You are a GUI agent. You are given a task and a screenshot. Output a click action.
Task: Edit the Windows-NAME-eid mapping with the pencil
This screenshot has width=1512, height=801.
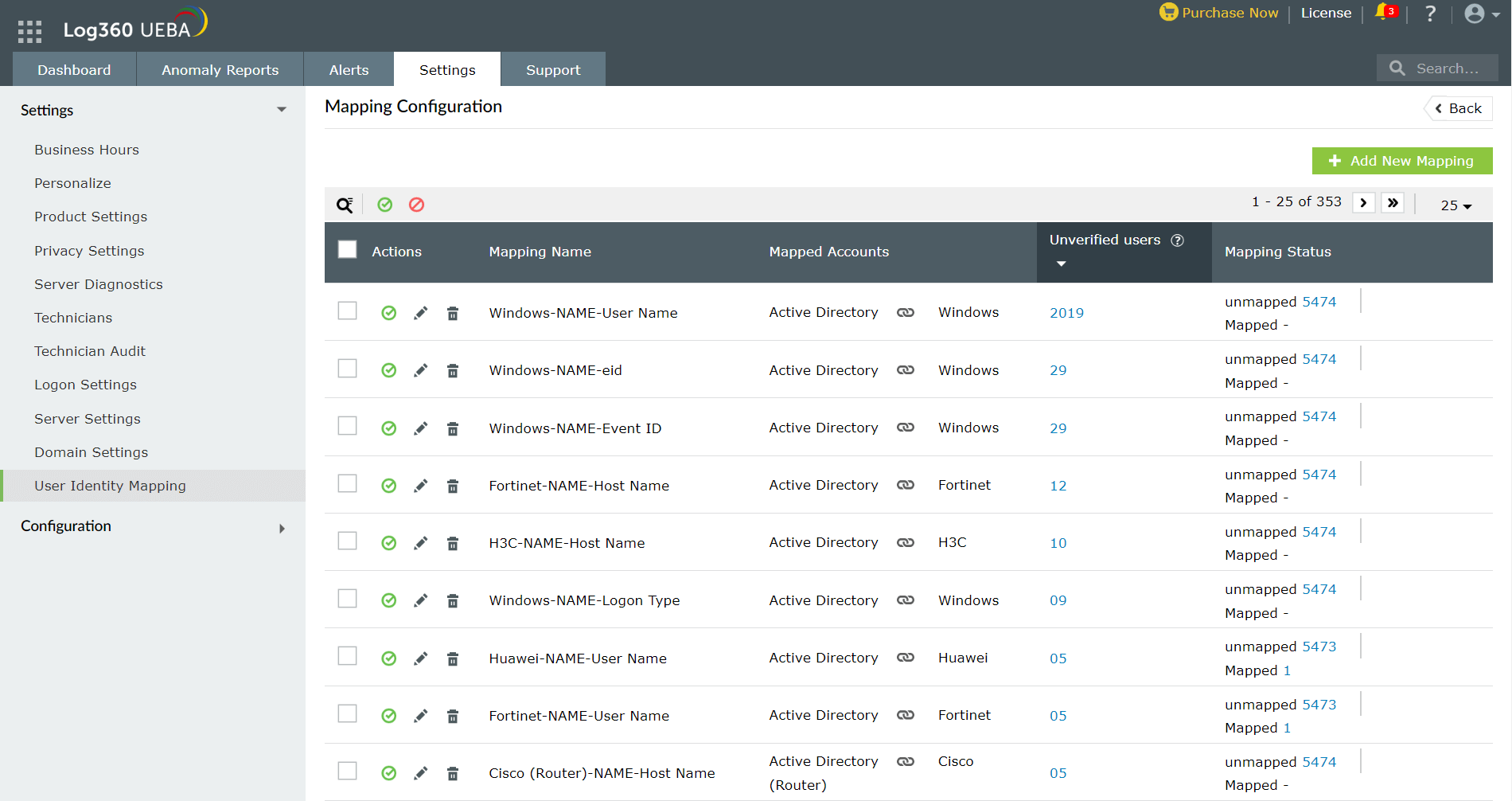point(420,370)
